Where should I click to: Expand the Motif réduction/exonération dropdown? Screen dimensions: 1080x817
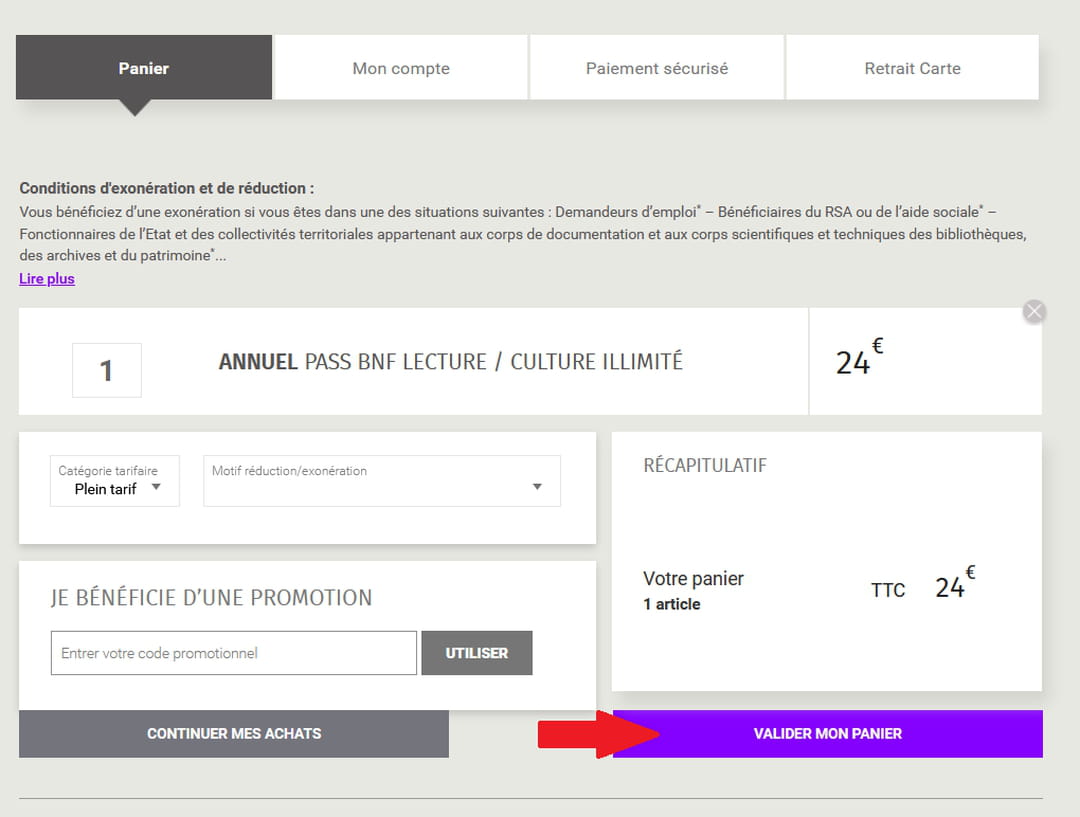click(x=381, y=481)
